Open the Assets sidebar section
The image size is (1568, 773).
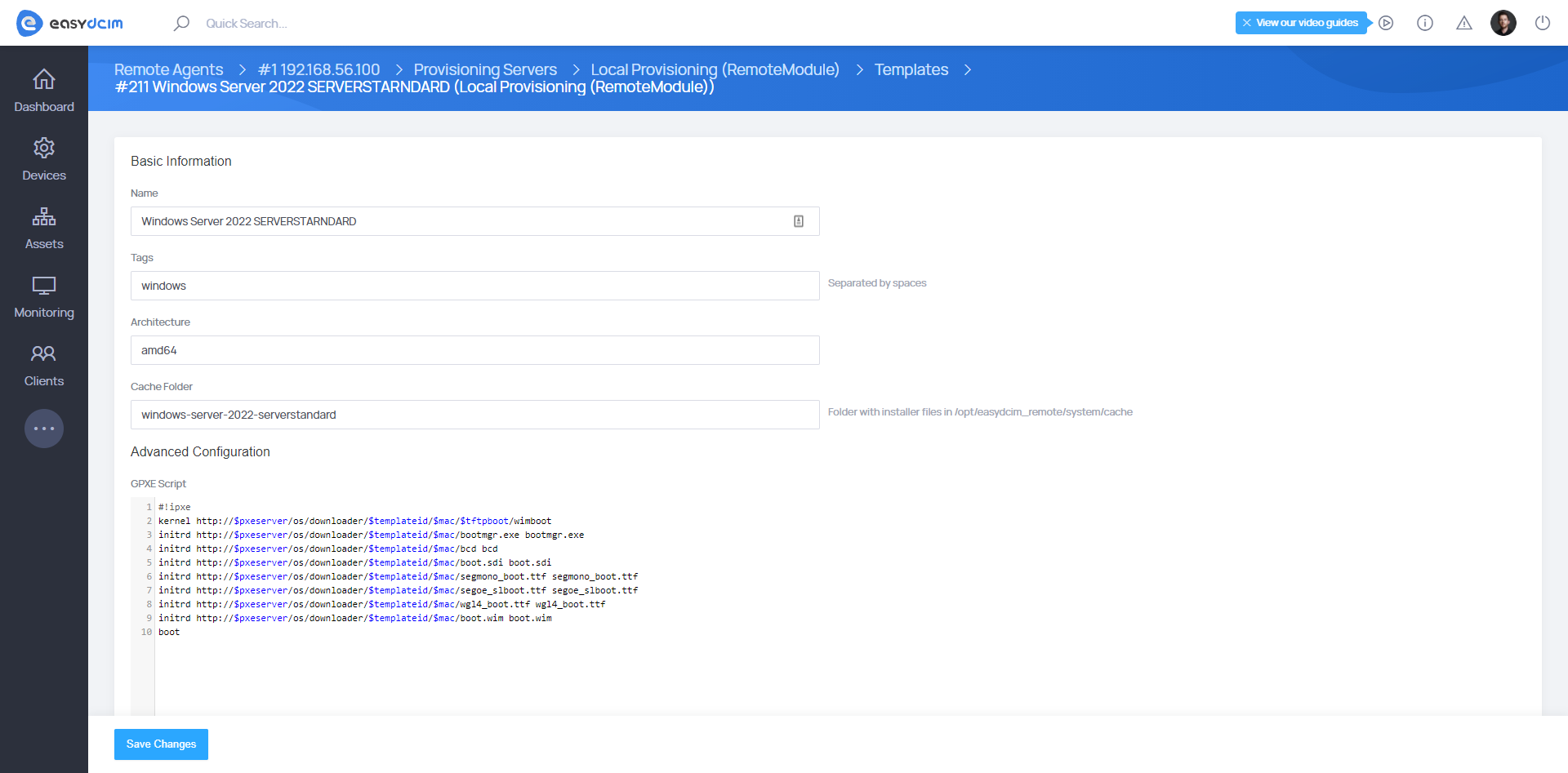pos(44,229)
